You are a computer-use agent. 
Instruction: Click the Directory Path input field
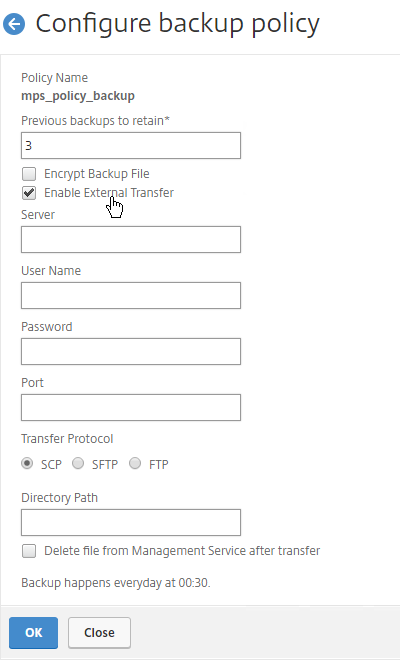[131, 522]
